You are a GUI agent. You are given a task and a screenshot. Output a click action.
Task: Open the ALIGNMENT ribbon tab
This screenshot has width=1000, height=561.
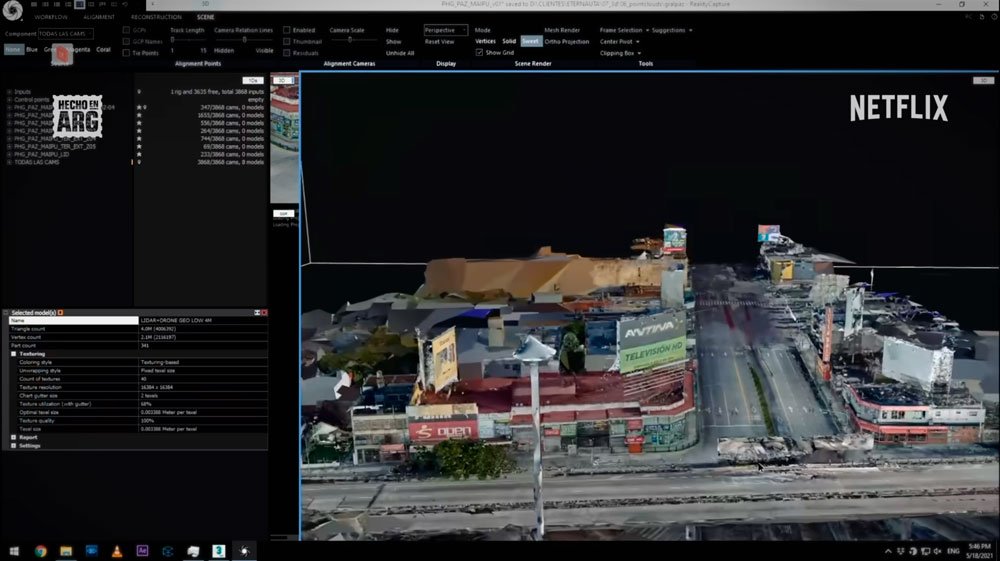point(99,17)
